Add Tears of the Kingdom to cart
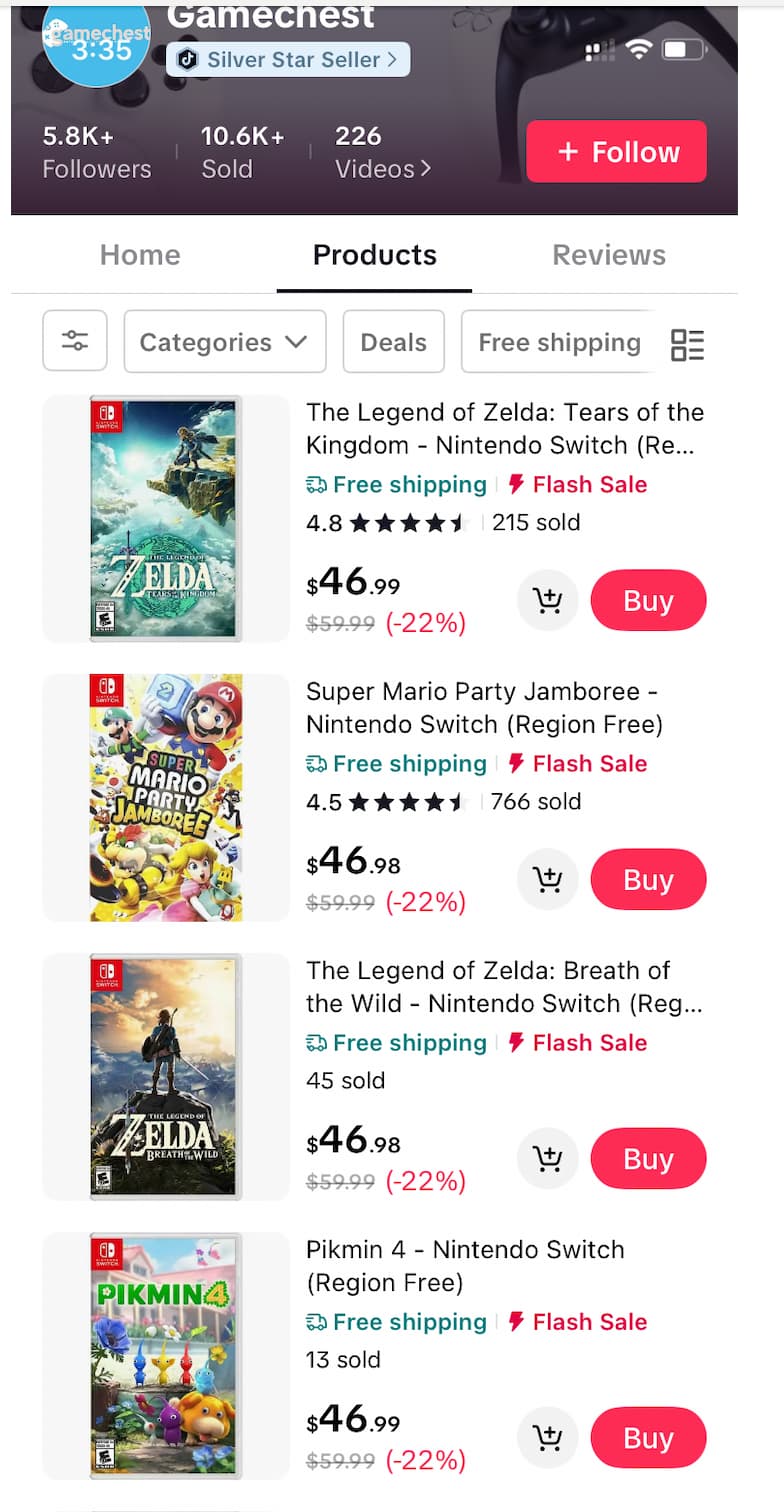 click(547, 601)
